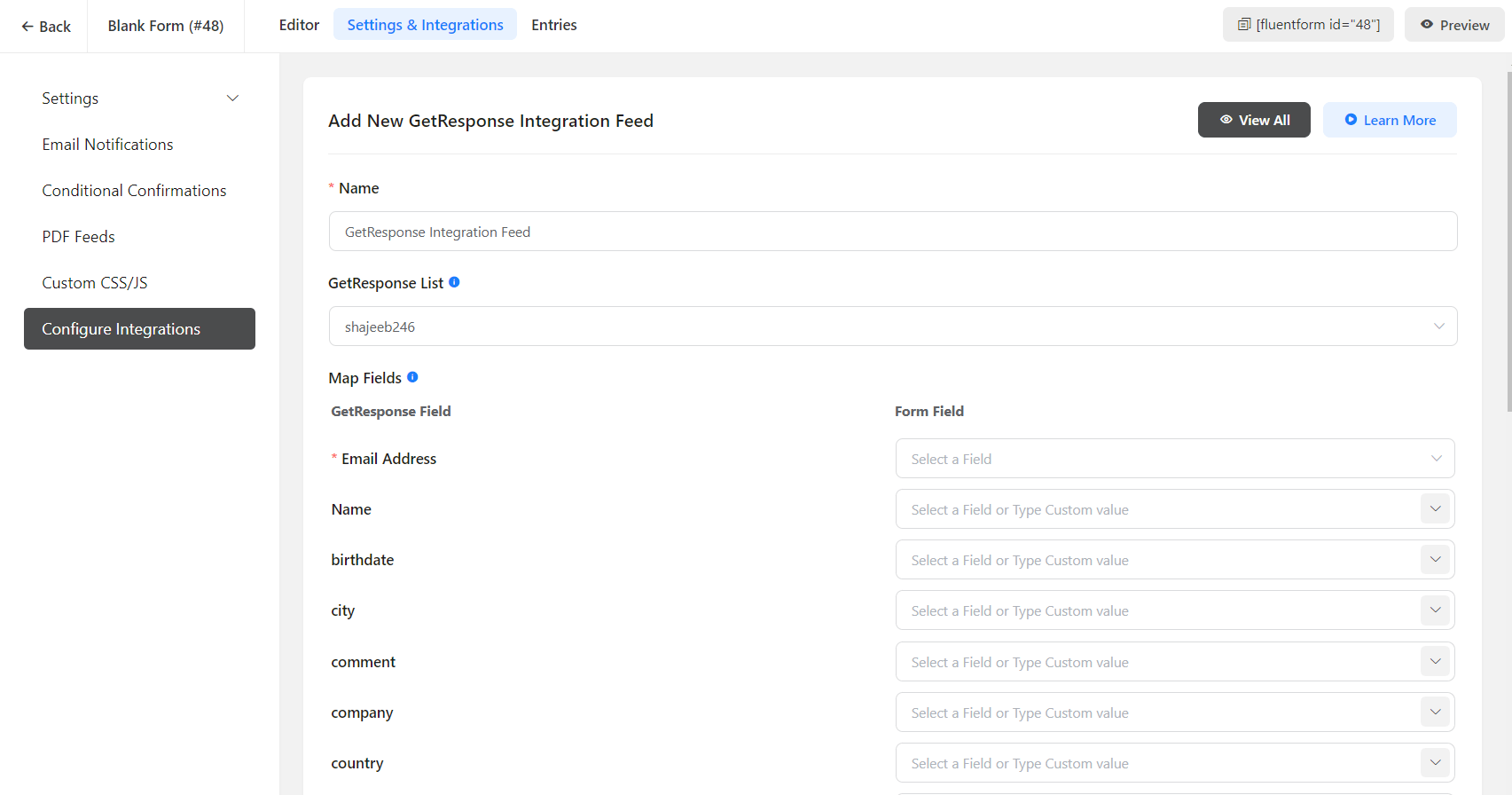Click the info icon beside GetResponse List

point(454,282)
